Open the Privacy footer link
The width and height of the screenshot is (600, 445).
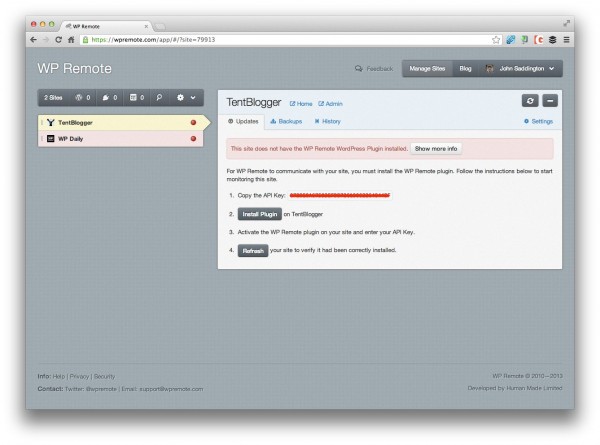(x=79, y=377)
